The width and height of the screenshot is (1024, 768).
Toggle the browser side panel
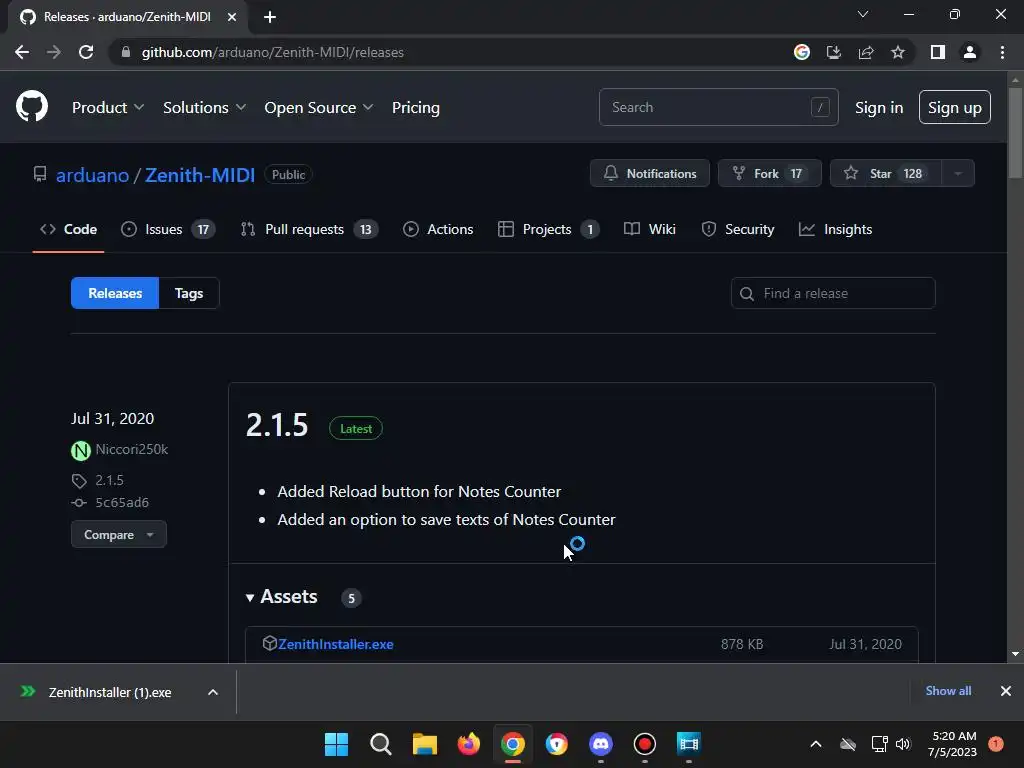click(938, 52)
